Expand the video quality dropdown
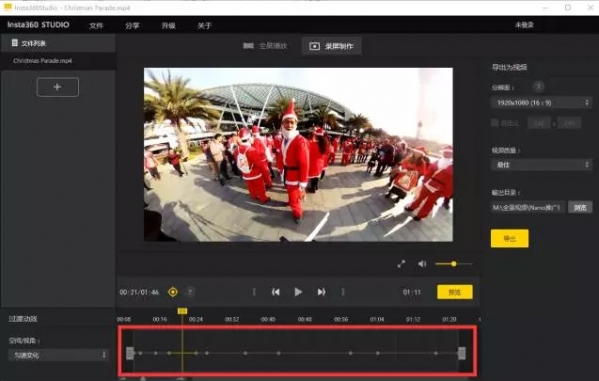The height and width of the screenshot is (381, 599). click(541, 165)
